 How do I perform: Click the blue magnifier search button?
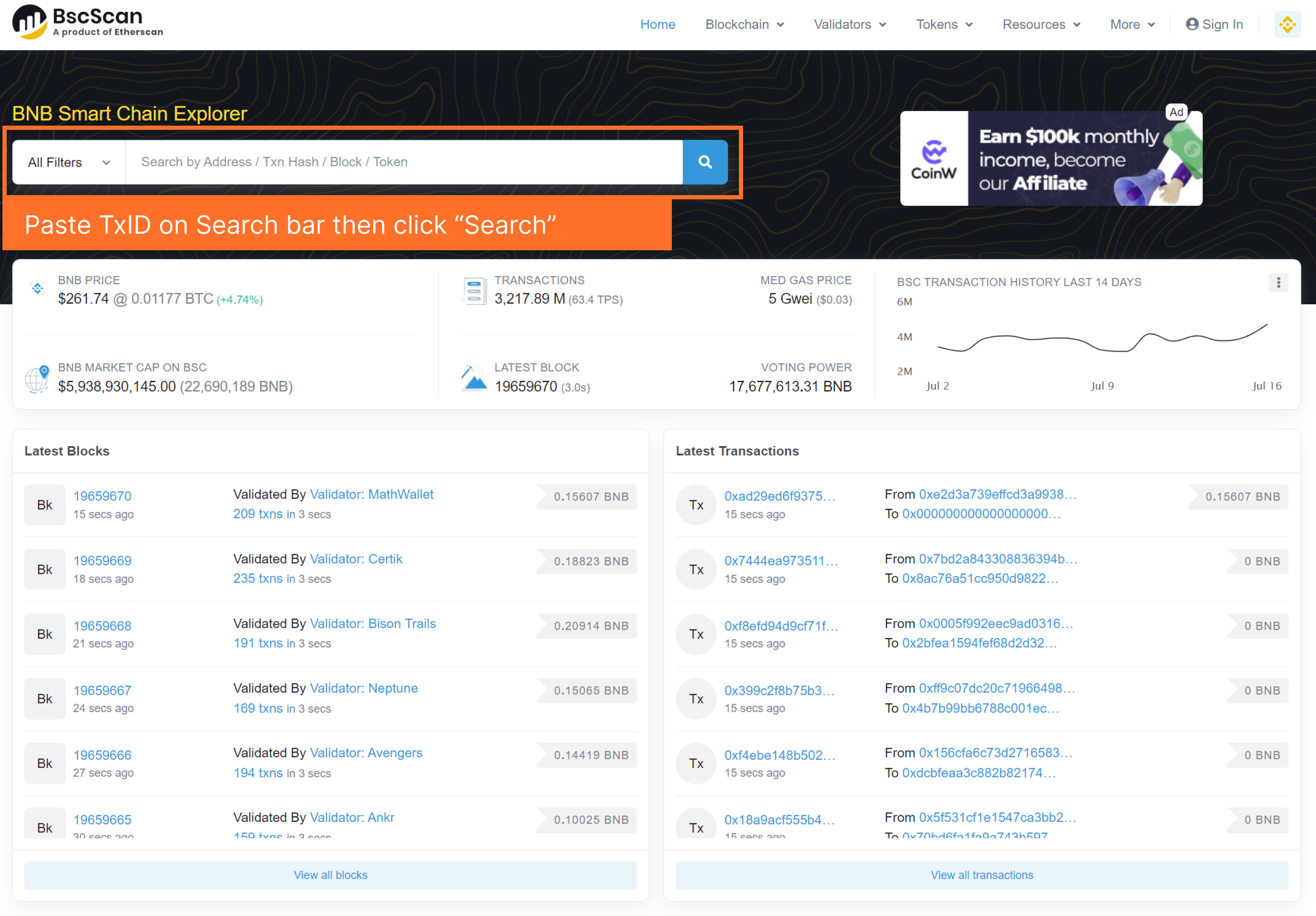(x=705, y=162)
